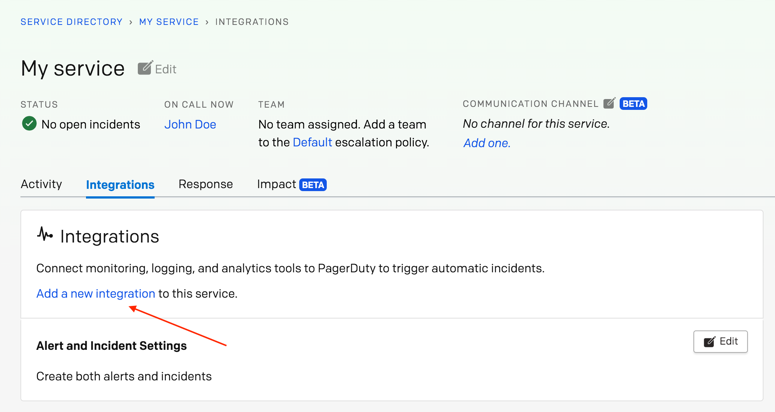
Task: Click Add a new integration link
Action: pyautogui.click(x=96, y=293)
